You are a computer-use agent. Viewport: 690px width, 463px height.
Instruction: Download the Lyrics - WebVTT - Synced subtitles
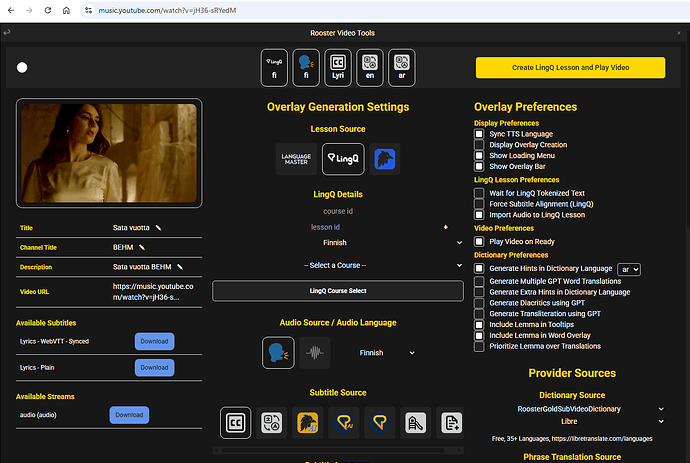tap(154, 342)
